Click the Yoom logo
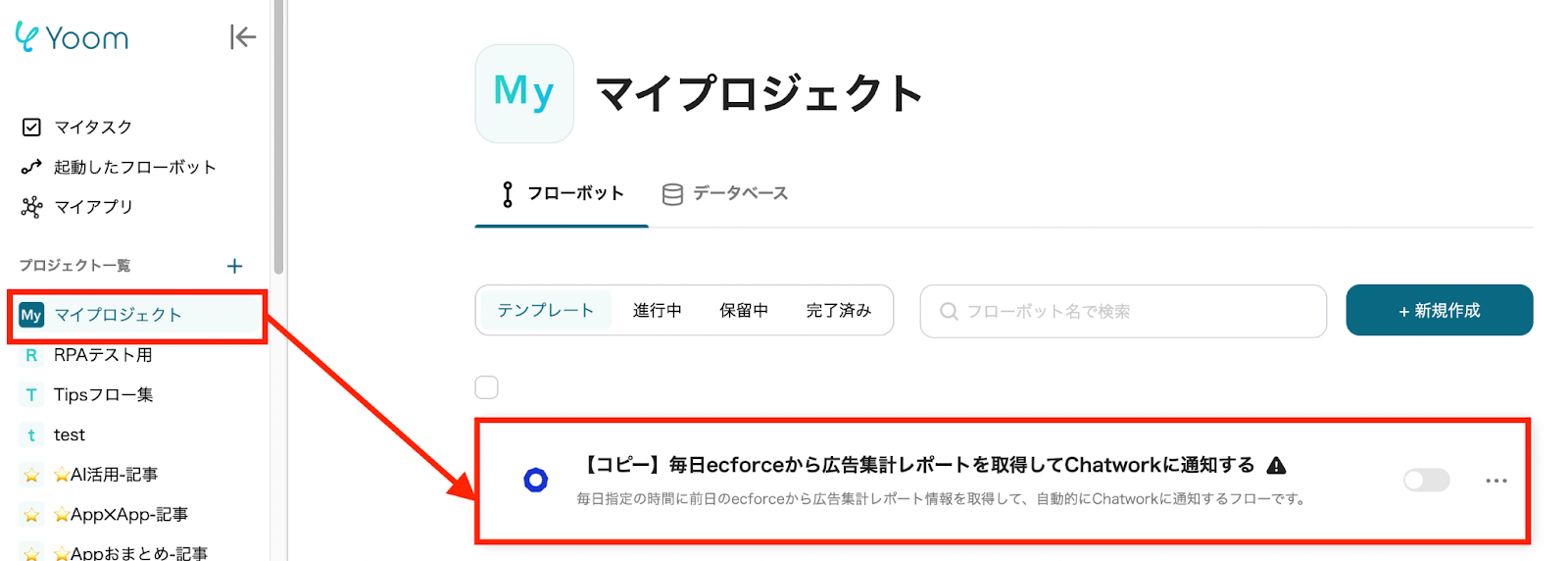The height and width of the screenshot is (561, 1568). point(73,37)
